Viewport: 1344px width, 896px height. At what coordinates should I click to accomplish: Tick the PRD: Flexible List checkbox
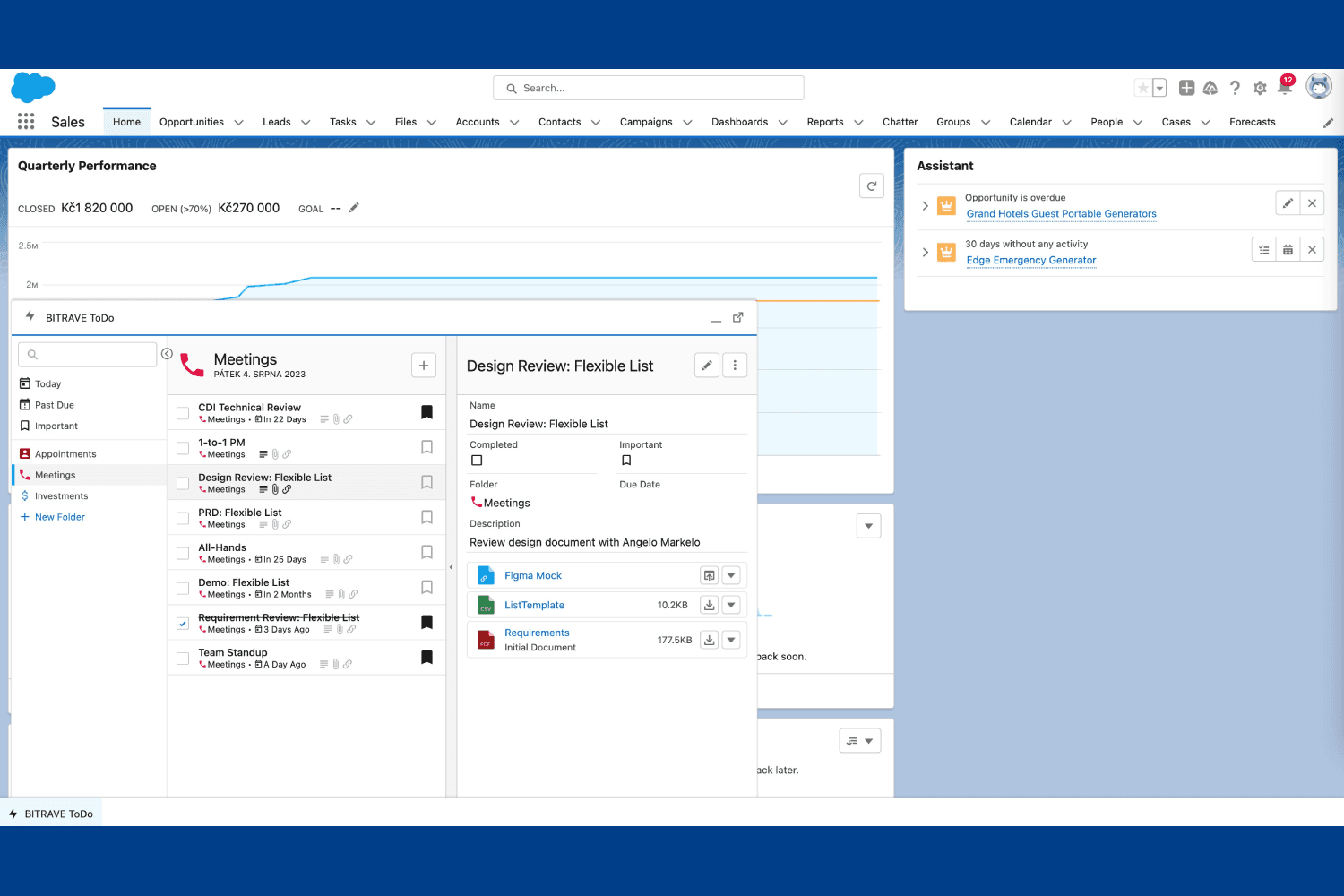point(183,518)
